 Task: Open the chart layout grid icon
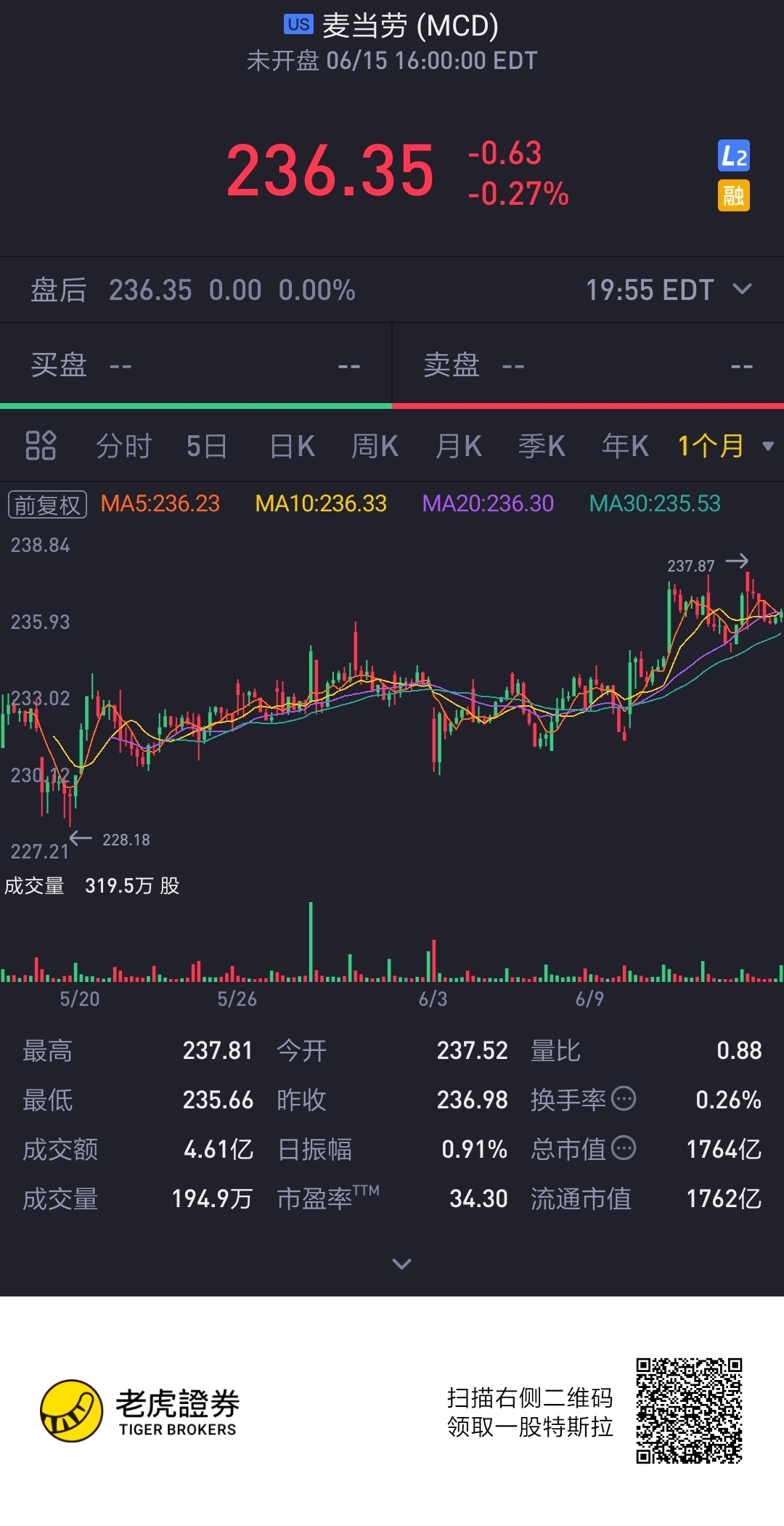(41, 445)
